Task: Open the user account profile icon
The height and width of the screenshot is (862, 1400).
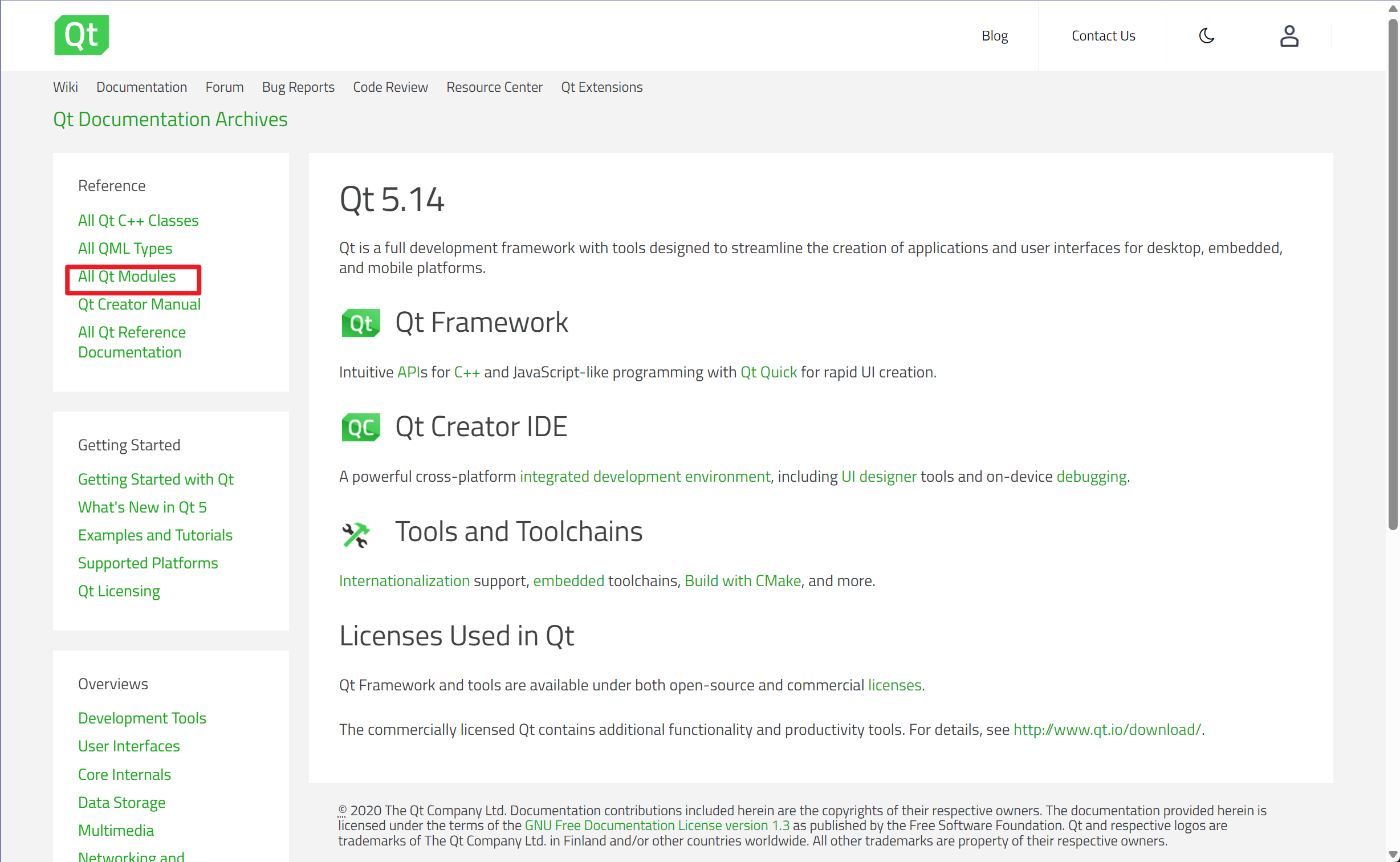Action: (1289, 36)
